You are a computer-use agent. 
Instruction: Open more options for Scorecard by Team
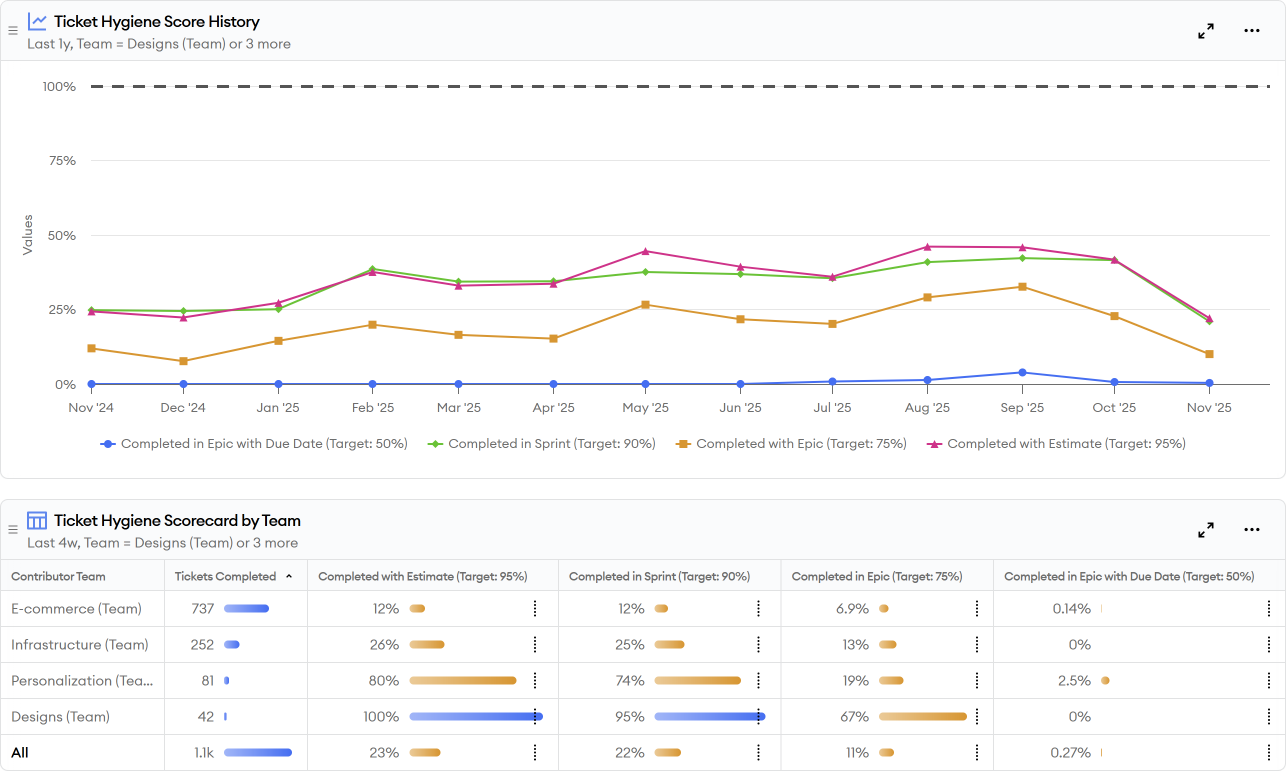(1252, 530)
